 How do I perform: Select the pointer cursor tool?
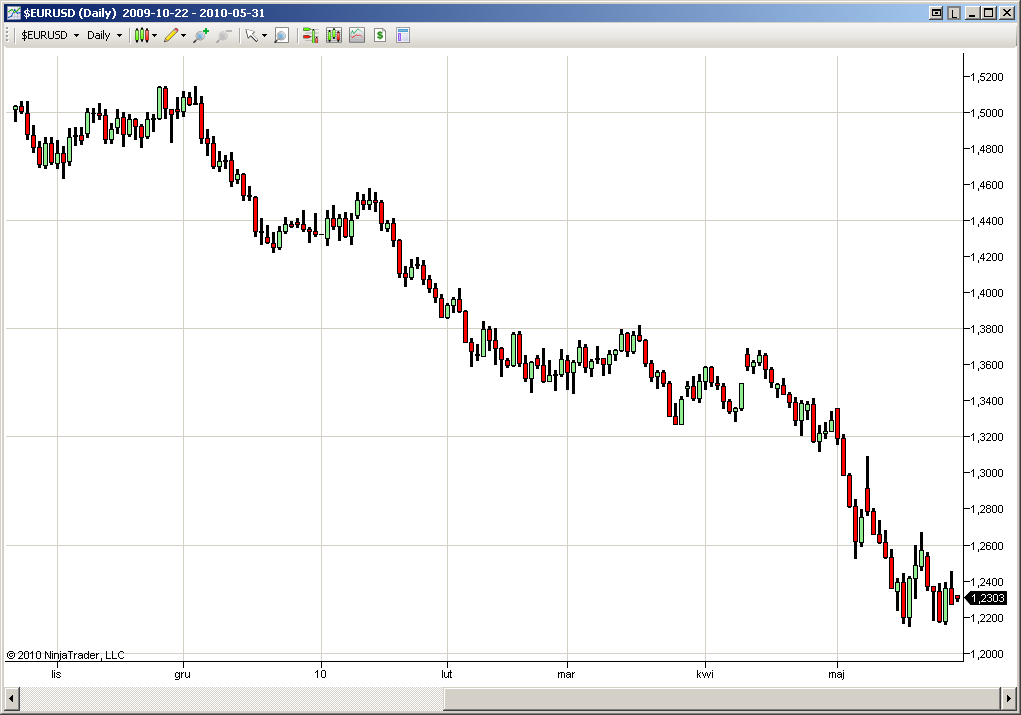pyautogui.click(x=252, y=35)
